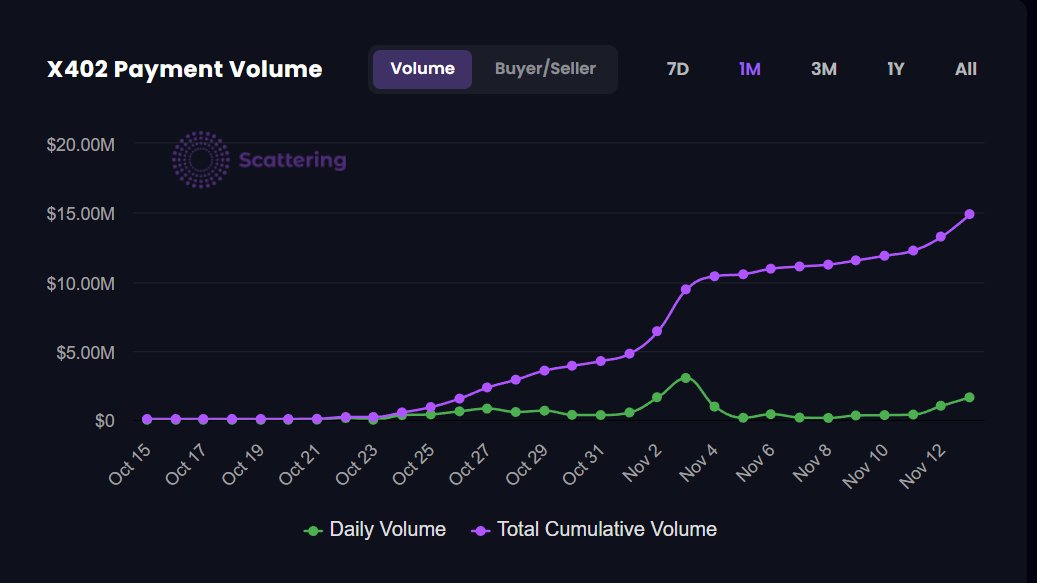Select the 7D time range
1037x583 pixels.
point(677,68)
